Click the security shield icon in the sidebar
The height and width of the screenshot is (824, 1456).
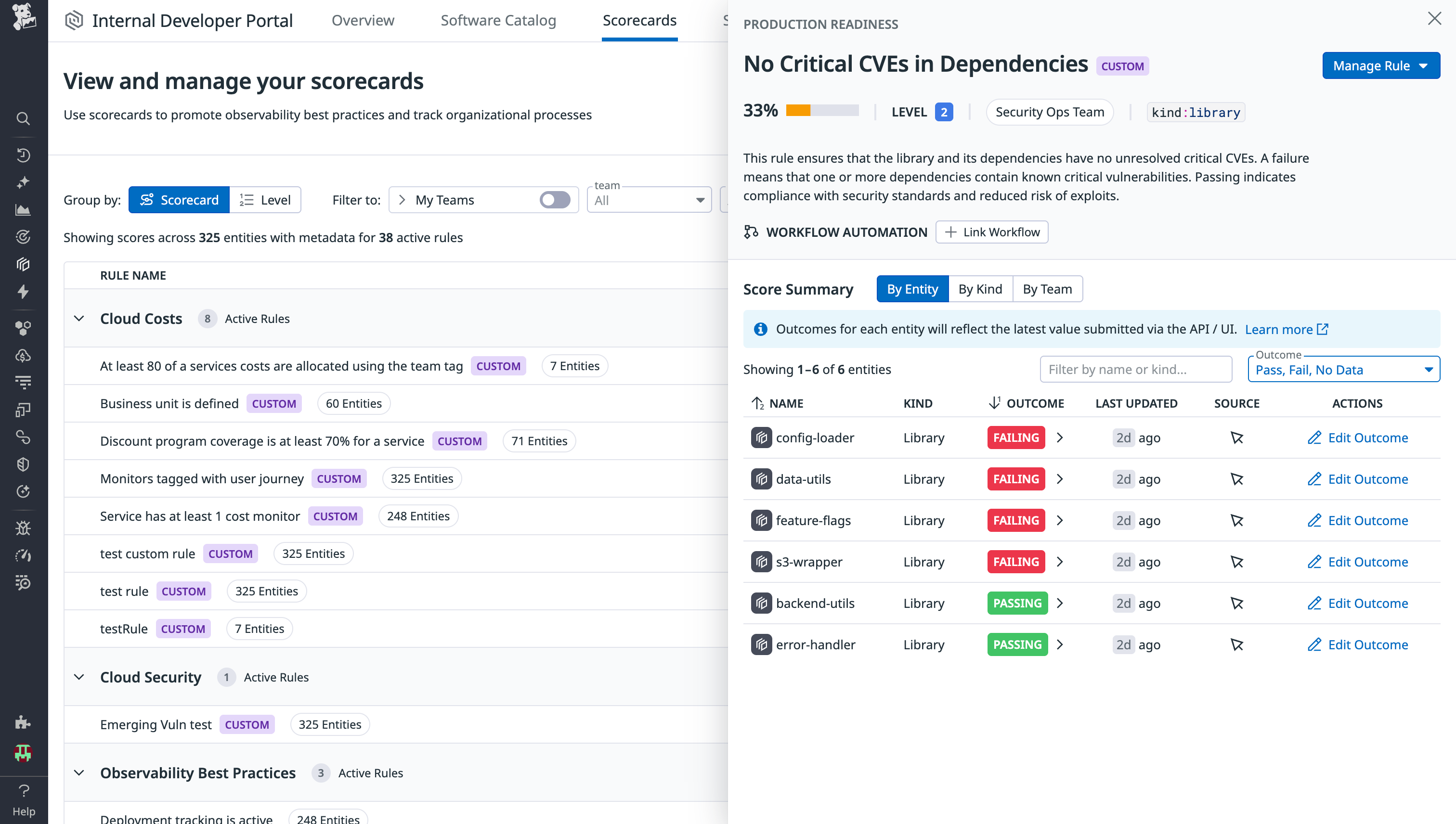point(23,464)
